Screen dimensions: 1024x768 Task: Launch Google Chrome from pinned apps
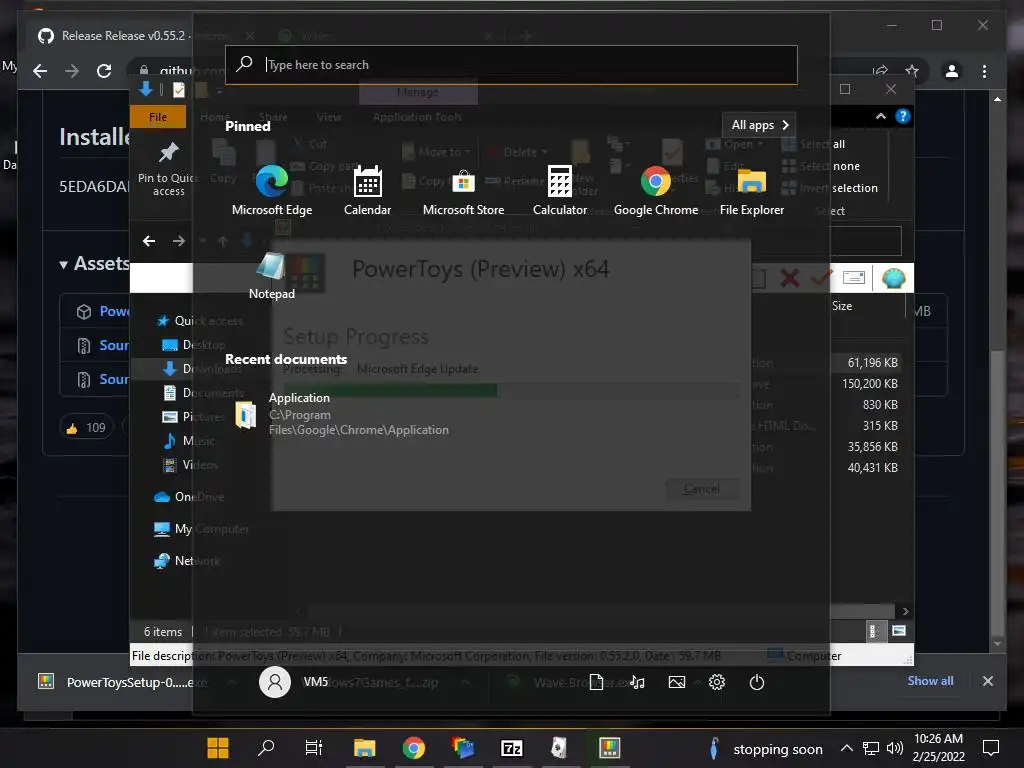(x=656, y=189)
